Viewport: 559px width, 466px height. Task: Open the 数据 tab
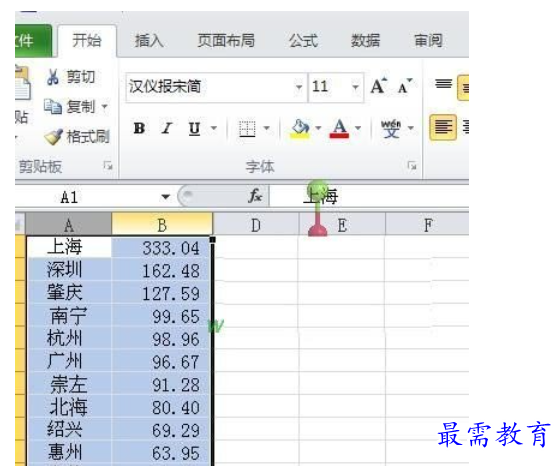pos(365,41)
